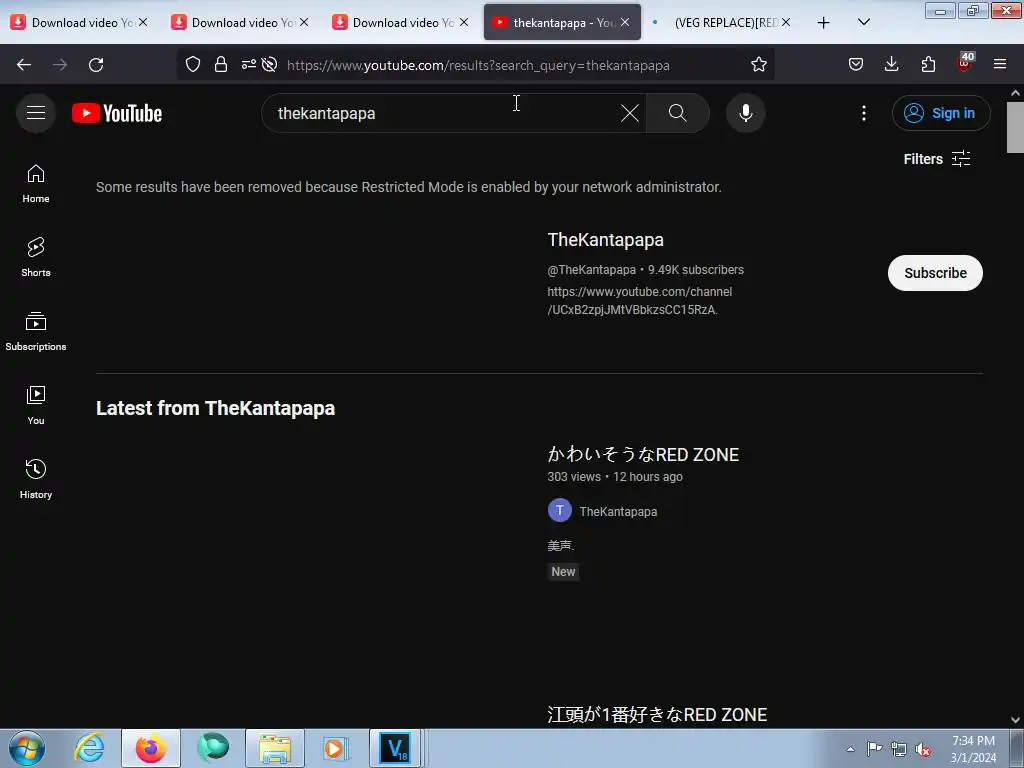Screen dimensions: 1024x768
Task: Click the New badge on the video
Action: (x=563, y=571)
